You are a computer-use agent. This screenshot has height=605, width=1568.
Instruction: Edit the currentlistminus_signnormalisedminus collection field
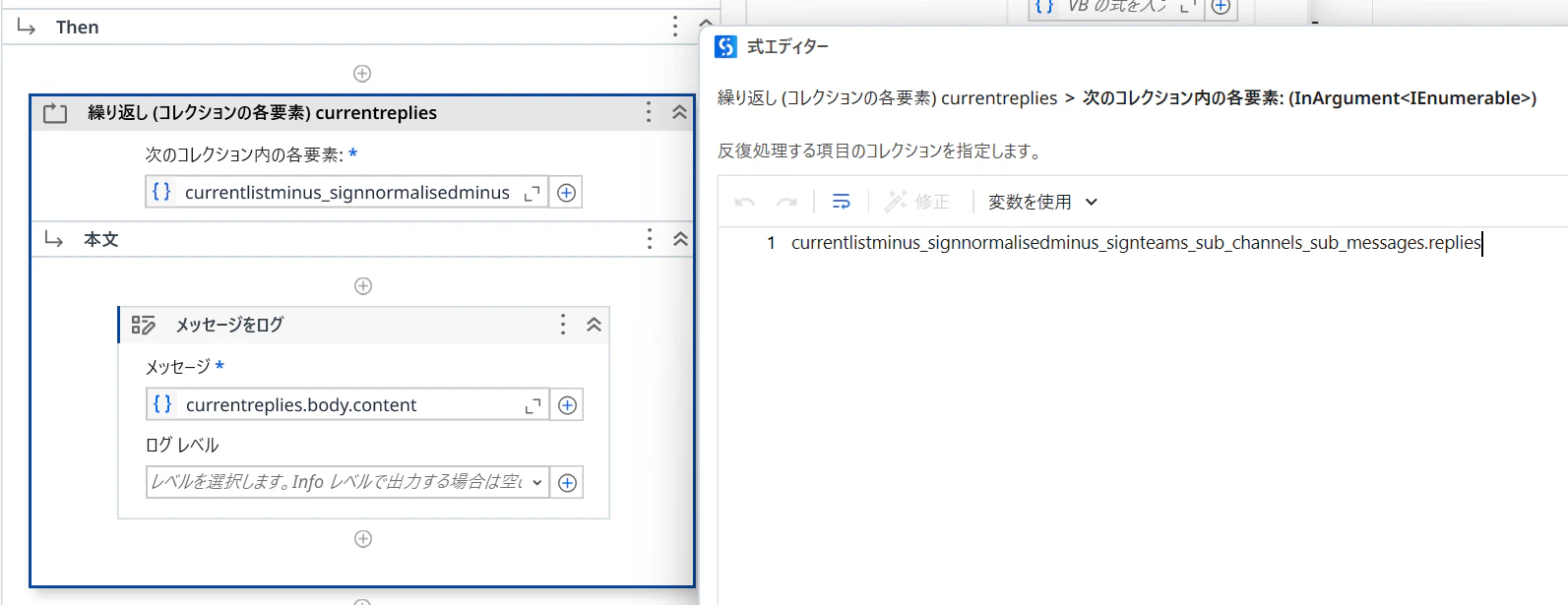point(347,193)
